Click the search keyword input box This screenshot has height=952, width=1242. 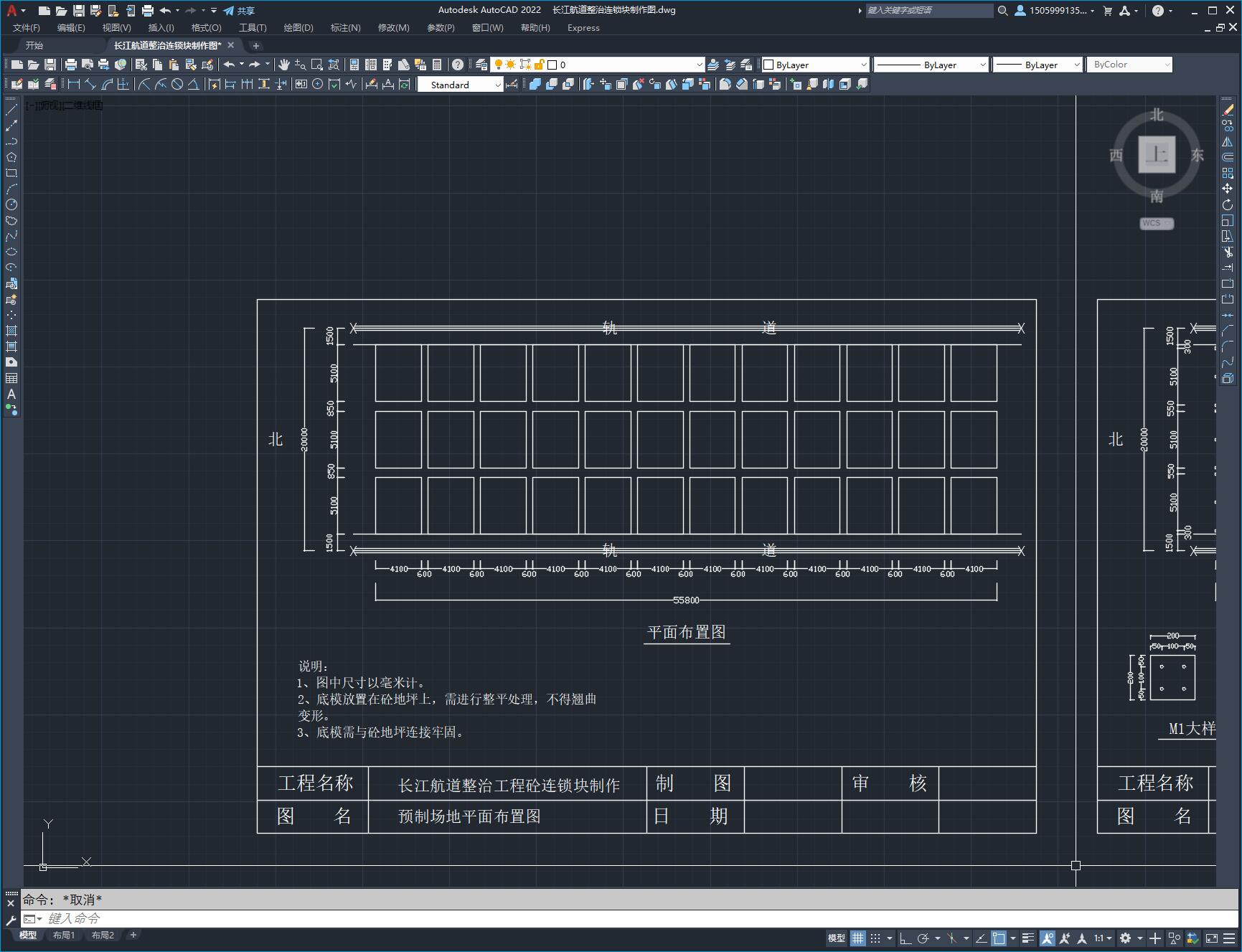coord(929,10)
